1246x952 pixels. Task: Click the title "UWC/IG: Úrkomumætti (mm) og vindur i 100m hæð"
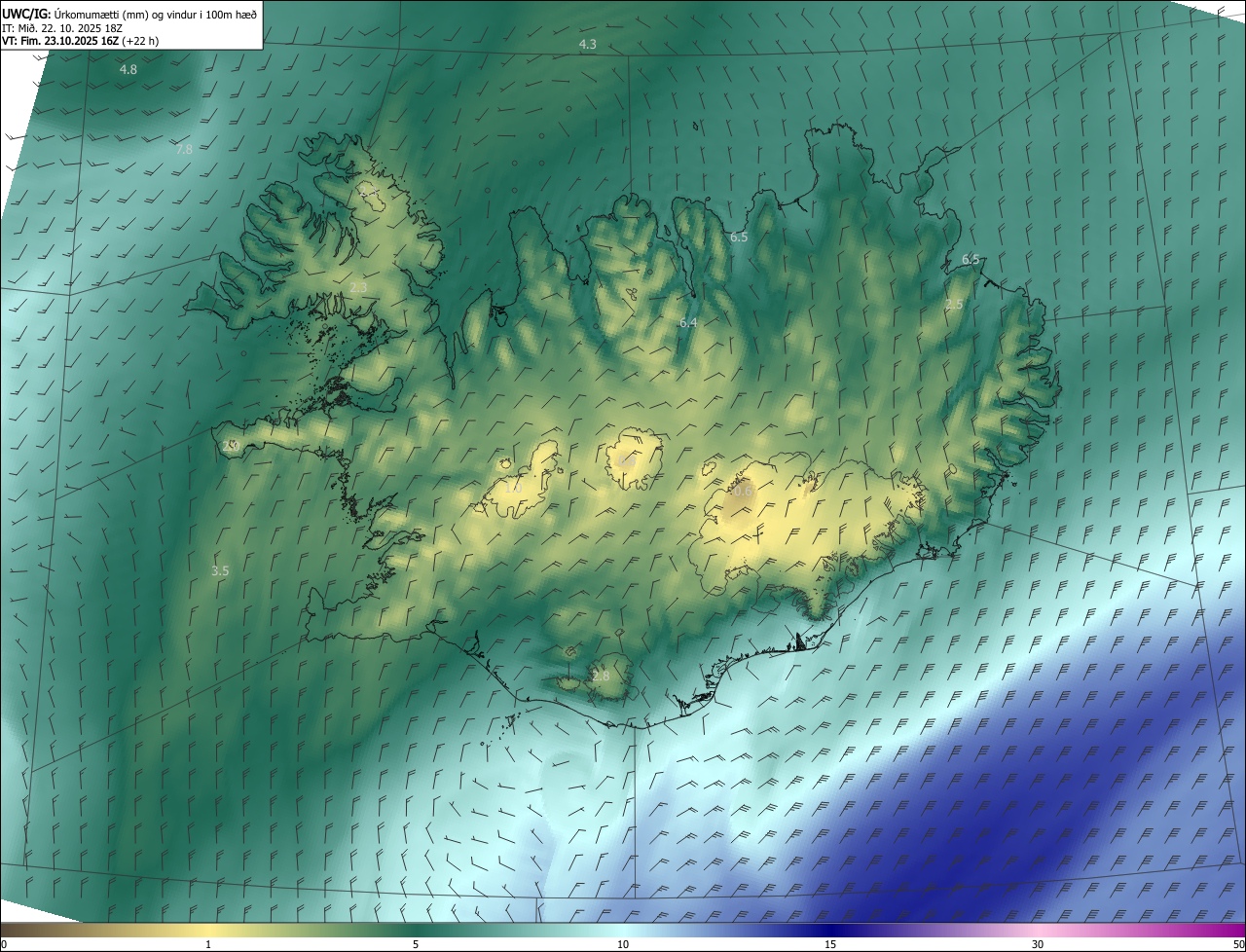(x=128, y=14)
